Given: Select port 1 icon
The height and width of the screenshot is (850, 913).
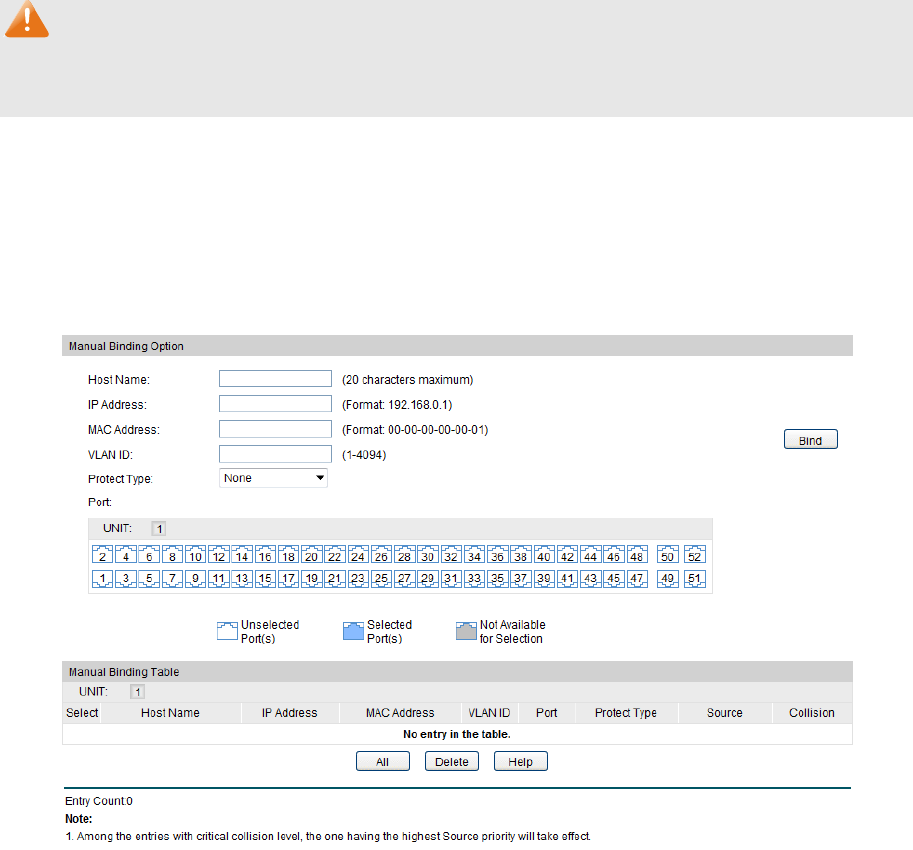Looking at the screenshot, I should coord(102,578).
